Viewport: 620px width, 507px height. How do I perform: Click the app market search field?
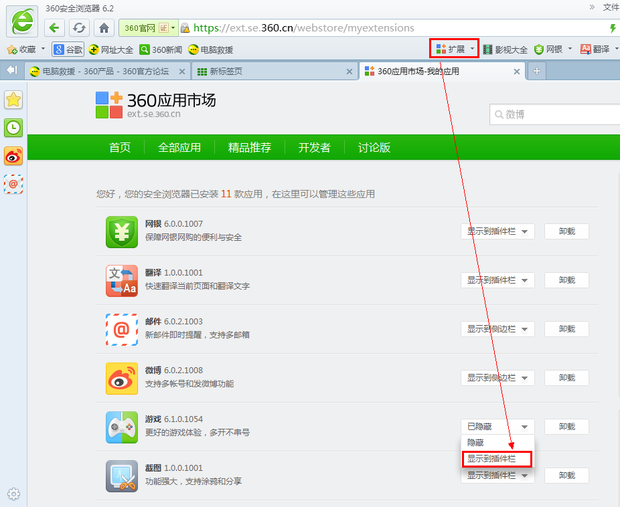point(555,115)
